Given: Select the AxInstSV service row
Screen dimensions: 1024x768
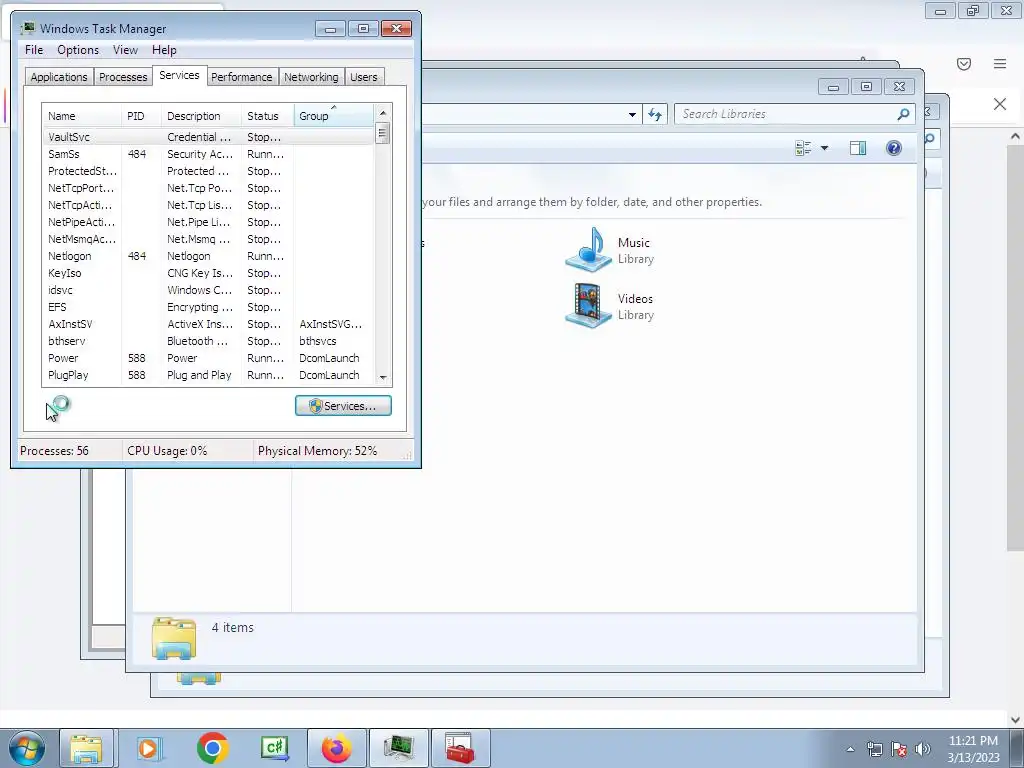Looking at the screenshot, I should pos(208,324).
